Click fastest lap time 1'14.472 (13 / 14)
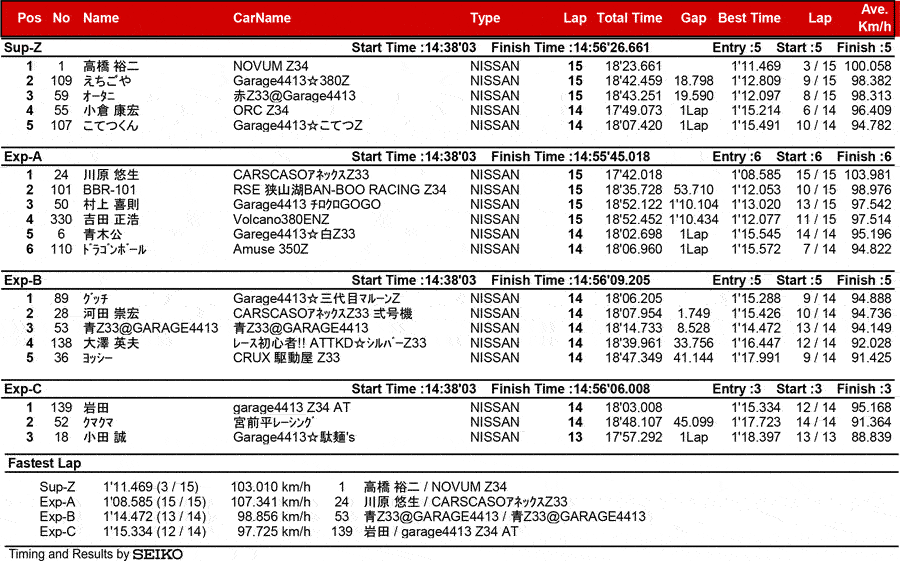The height and width of the screenshot is (561, 900). [154, 517]
